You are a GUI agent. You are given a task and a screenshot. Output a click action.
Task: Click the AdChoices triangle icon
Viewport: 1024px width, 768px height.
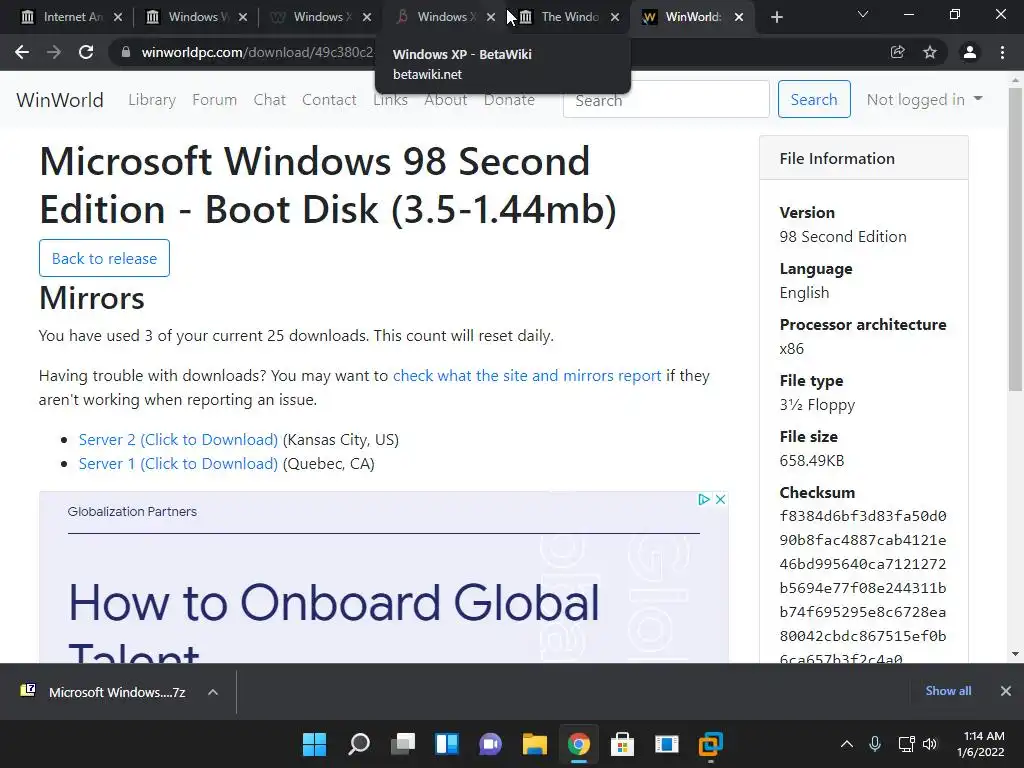click(x=703, y=500)
